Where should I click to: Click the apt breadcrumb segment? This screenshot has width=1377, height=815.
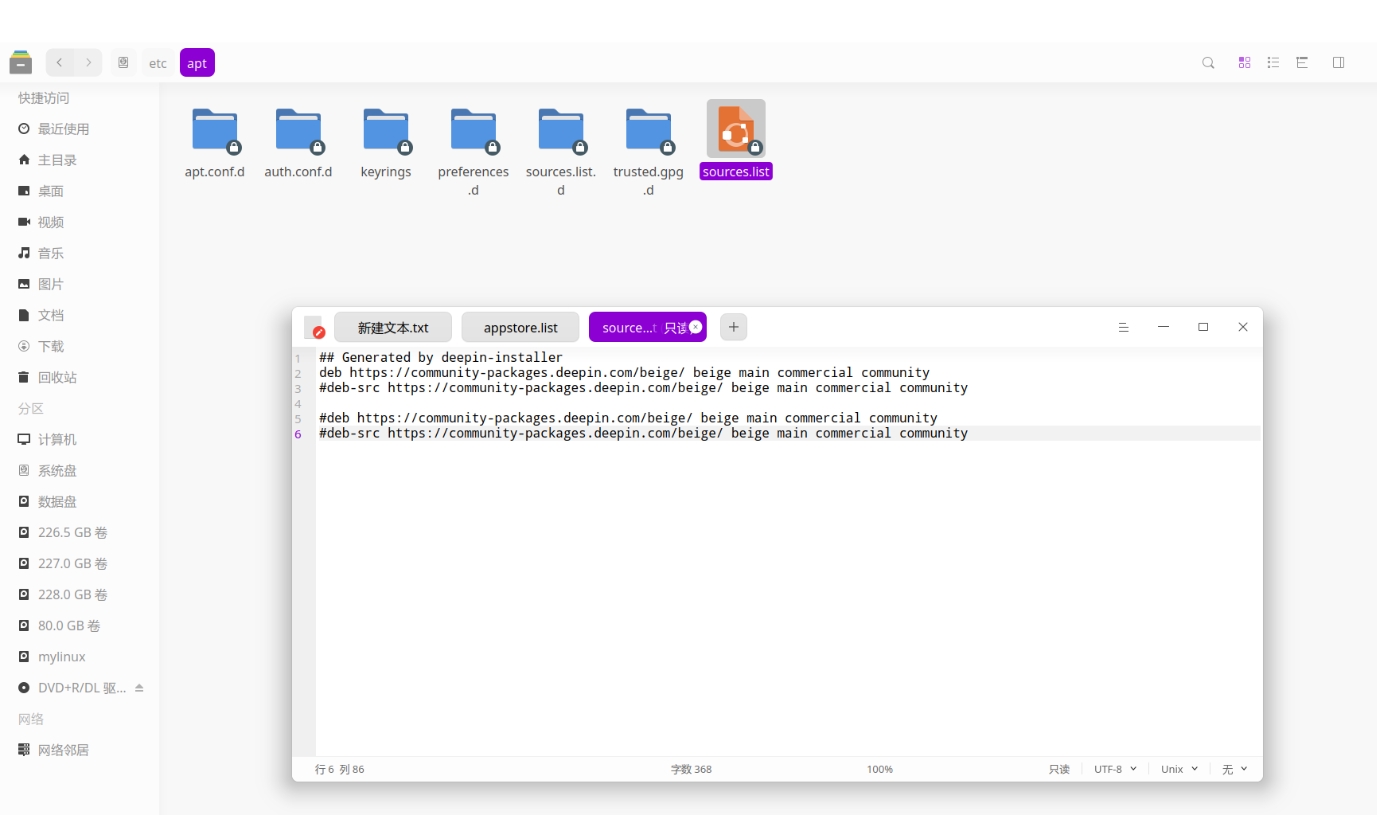pyautogui.click(x=197, y=63)
